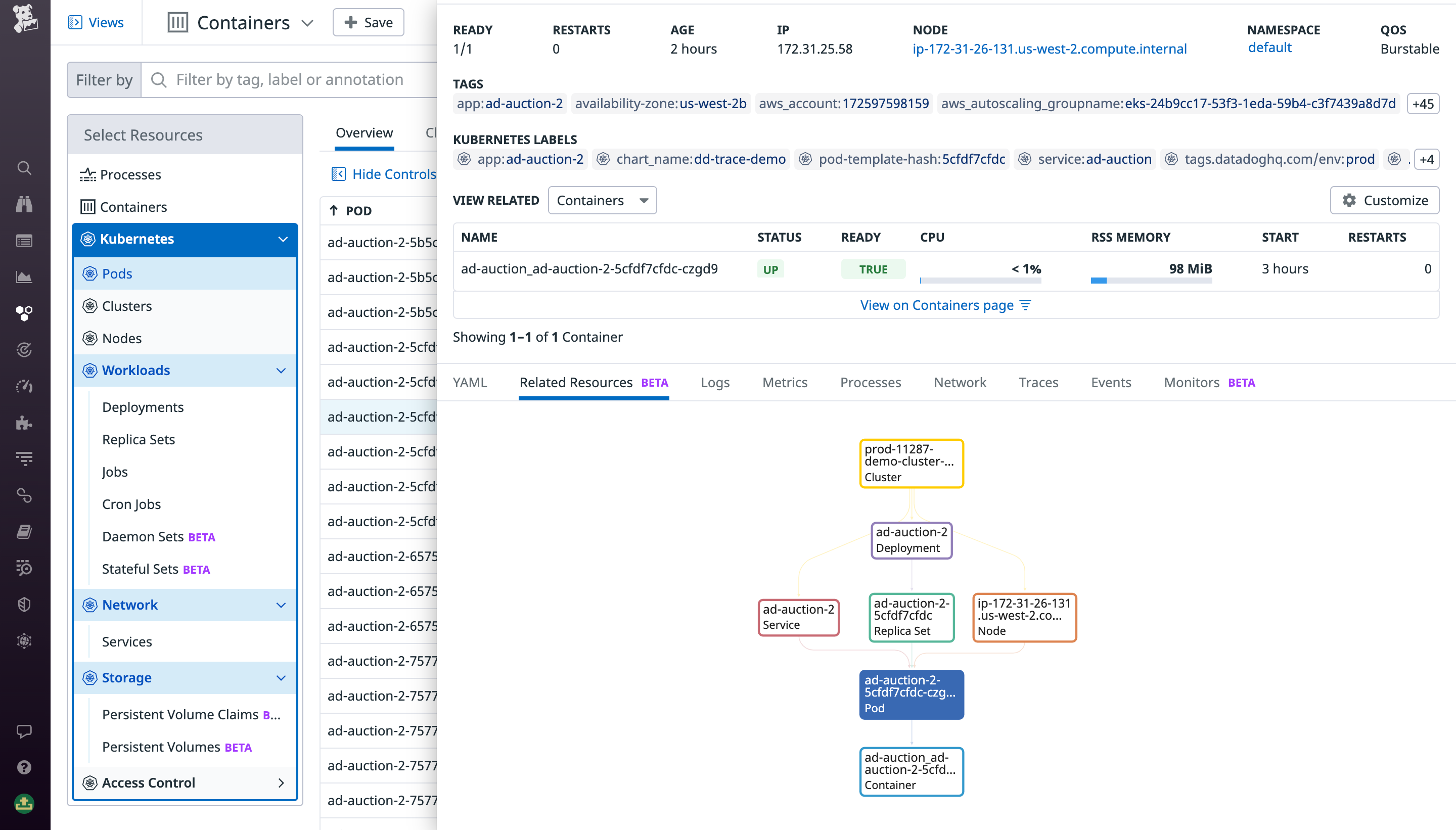Open integrations puzzle-piece sidebar icon

click(x=24, y=423)
